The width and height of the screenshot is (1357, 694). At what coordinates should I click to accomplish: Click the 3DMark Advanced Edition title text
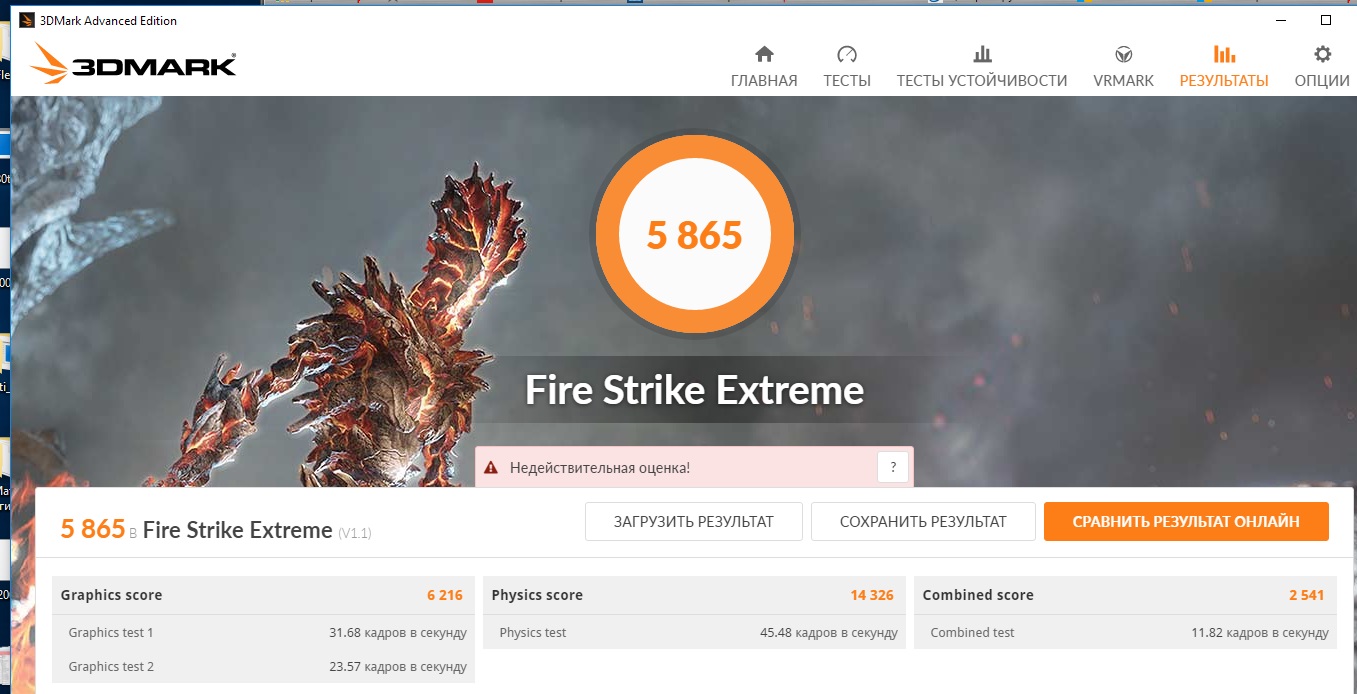click(x=108, y=20)
